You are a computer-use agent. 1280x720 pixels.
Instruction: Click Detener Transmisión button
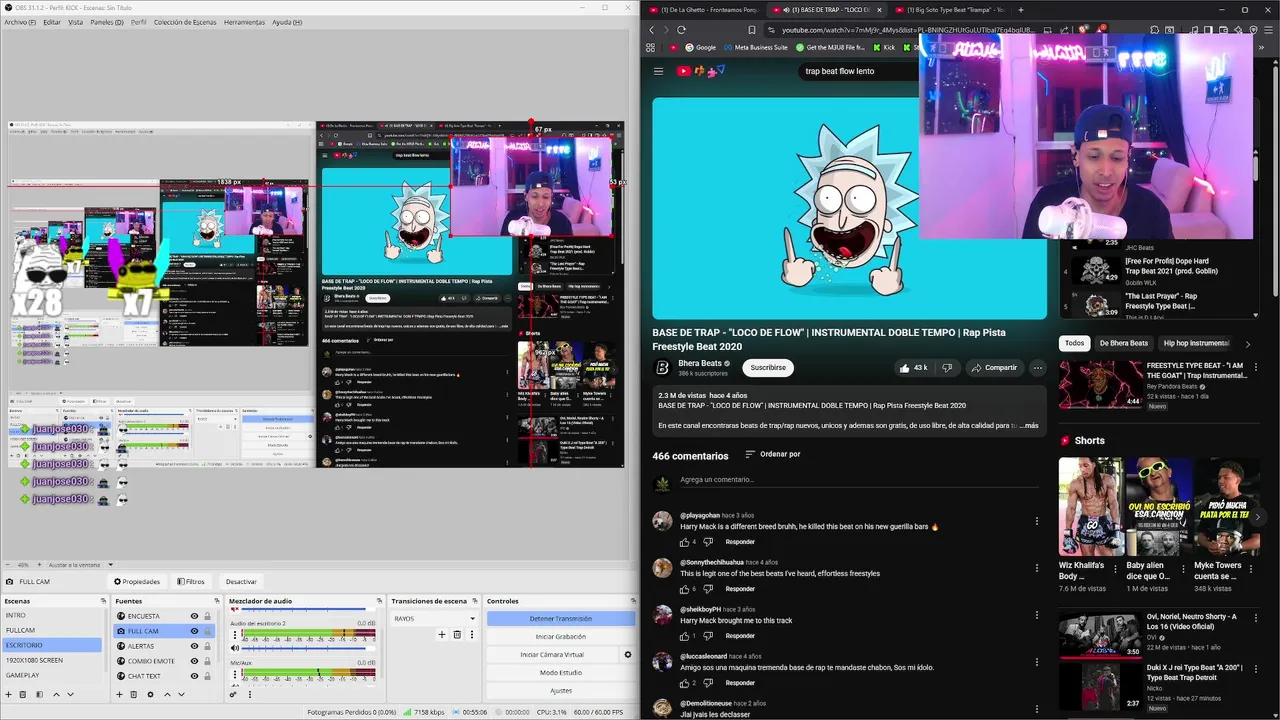[x=561, y=618]
